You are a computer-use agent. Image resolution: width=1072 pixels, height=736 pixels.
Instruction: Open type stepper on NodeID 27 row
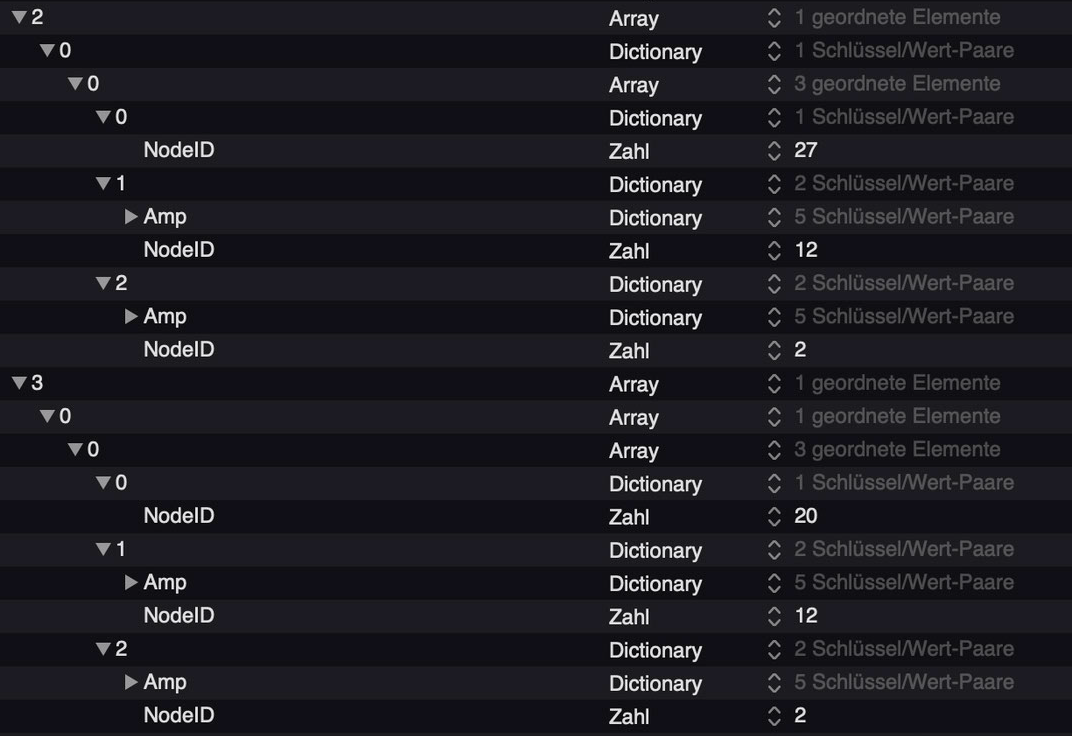pyautogui.click(x=774, y=151)
